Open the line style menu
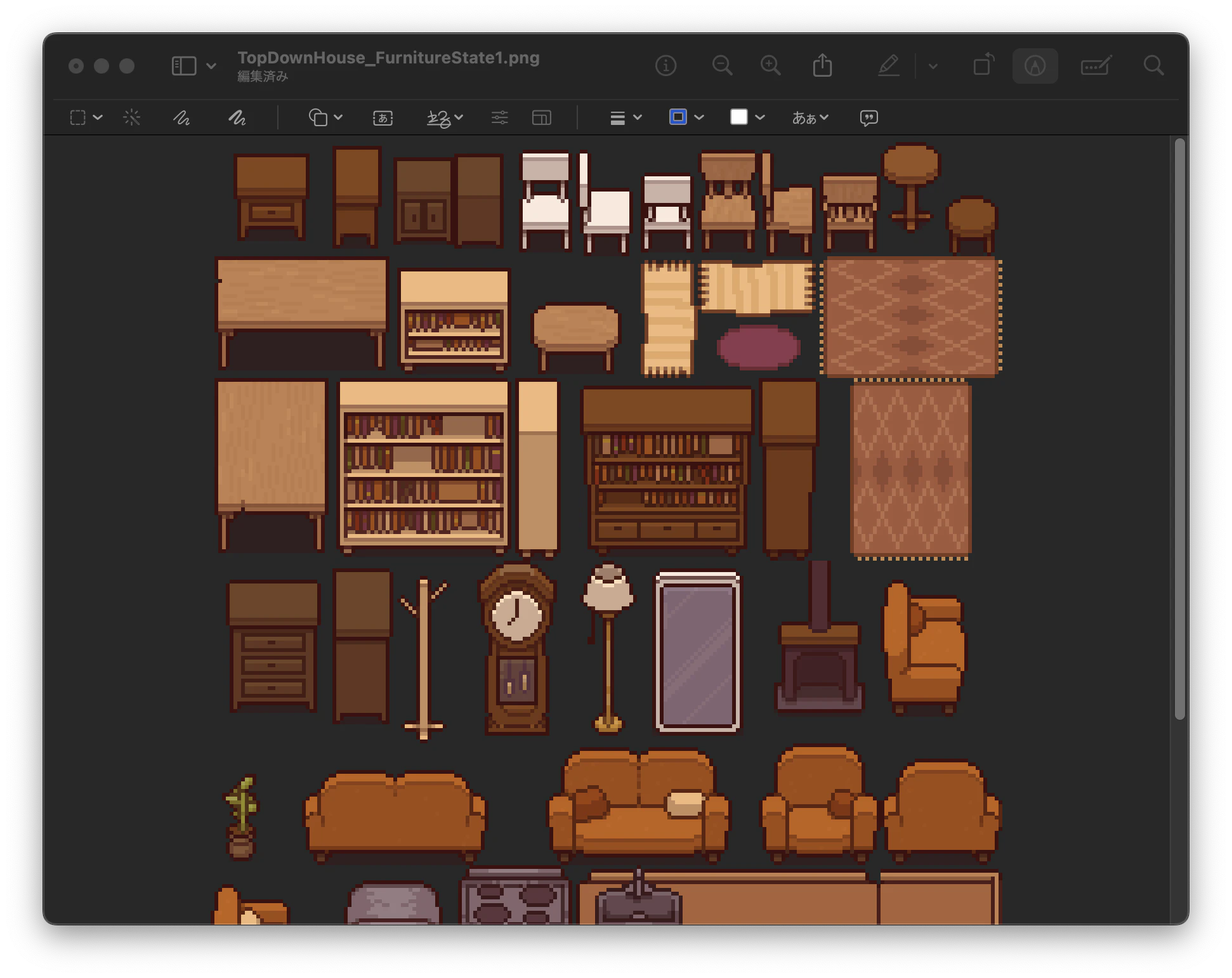Screen dimensions: 1232x978 (626, 117)
